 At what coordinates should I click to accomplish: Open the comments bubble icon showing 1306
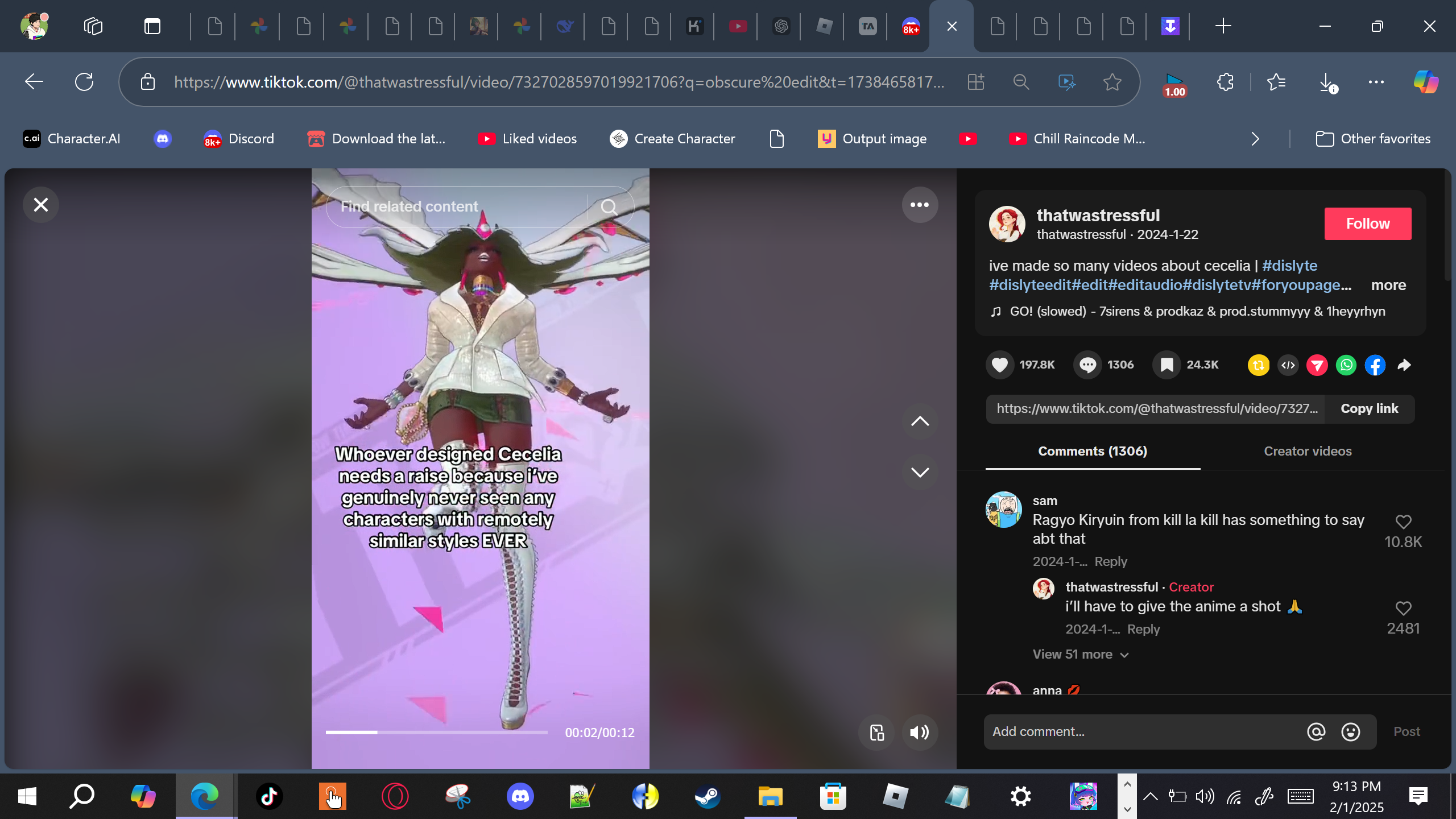1087,365
